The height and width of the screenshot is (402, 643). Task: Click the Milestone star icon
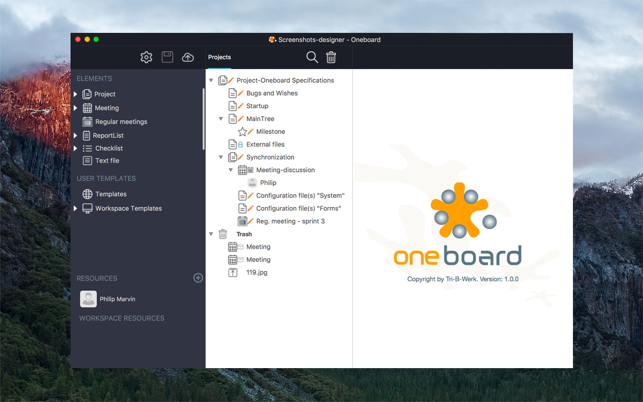[x=242, y=131]
